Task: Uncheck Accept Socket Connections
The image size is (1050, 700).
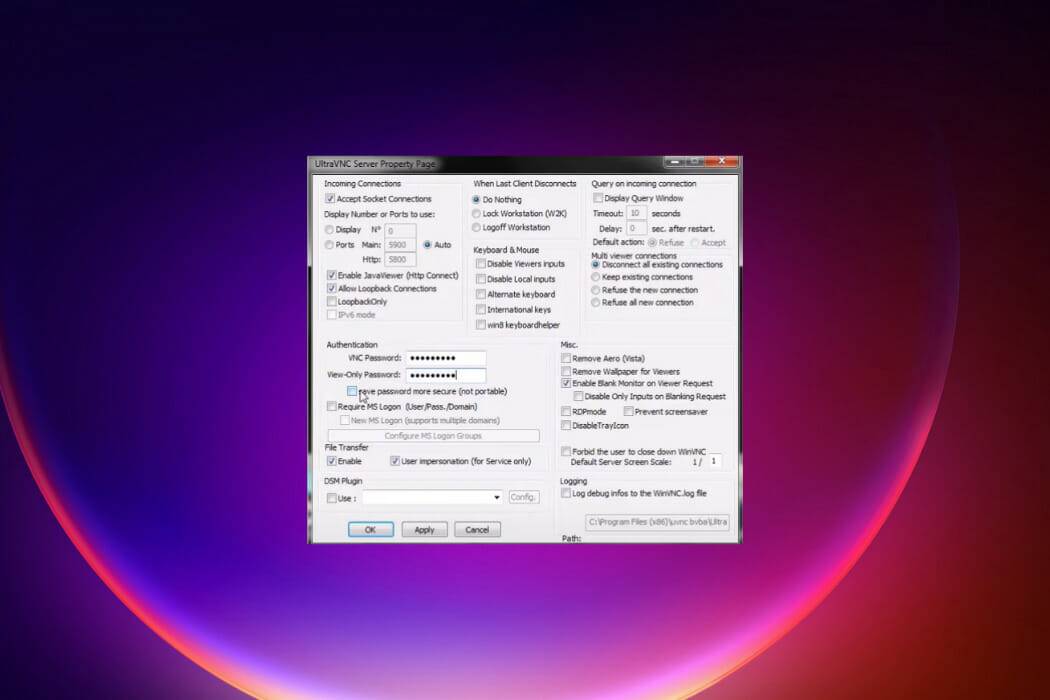Action: (330, 199)
